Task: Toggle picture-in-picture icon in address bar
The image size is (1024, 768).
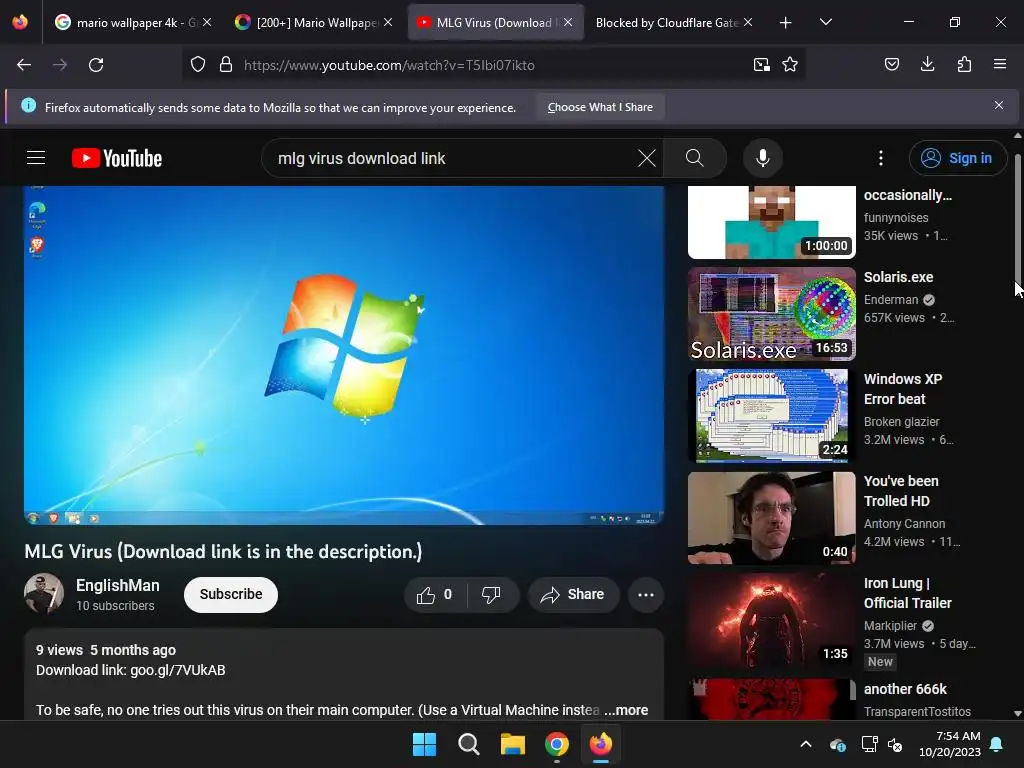Action: click(761, 65)
